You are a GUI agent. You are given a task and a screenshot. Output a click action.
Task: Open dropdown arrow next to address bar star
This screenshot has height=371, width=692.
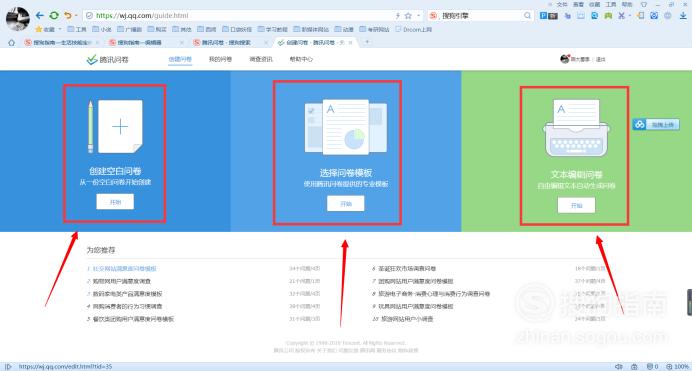coord(418,15)
